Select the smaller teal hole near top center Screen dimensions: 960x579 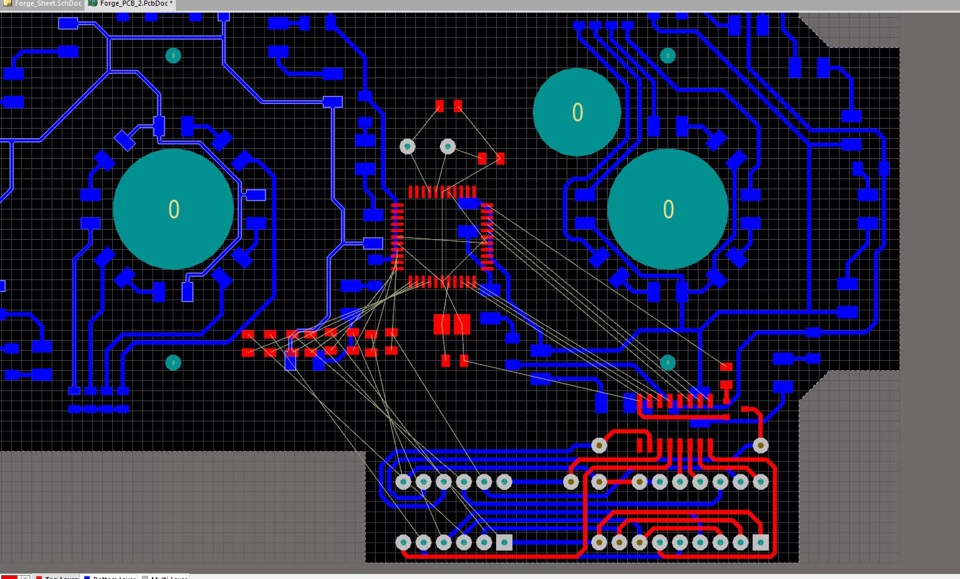tap(577, 112)
